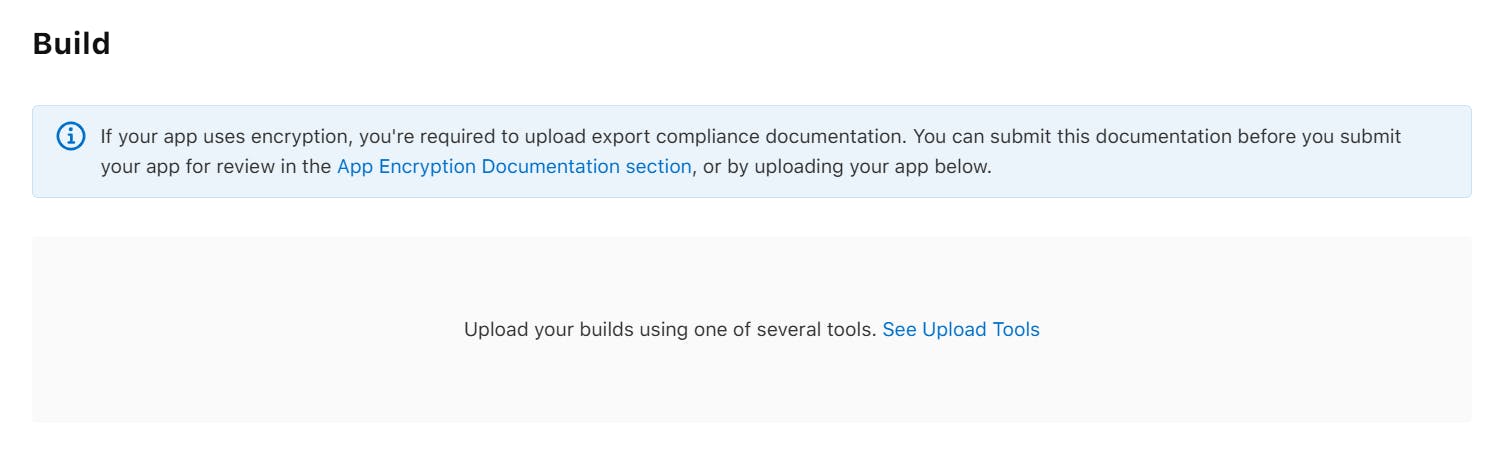Click the word "Encryption" in the blue link
The width and height of the screenshot is (1491, 465).
click(427, 167)
